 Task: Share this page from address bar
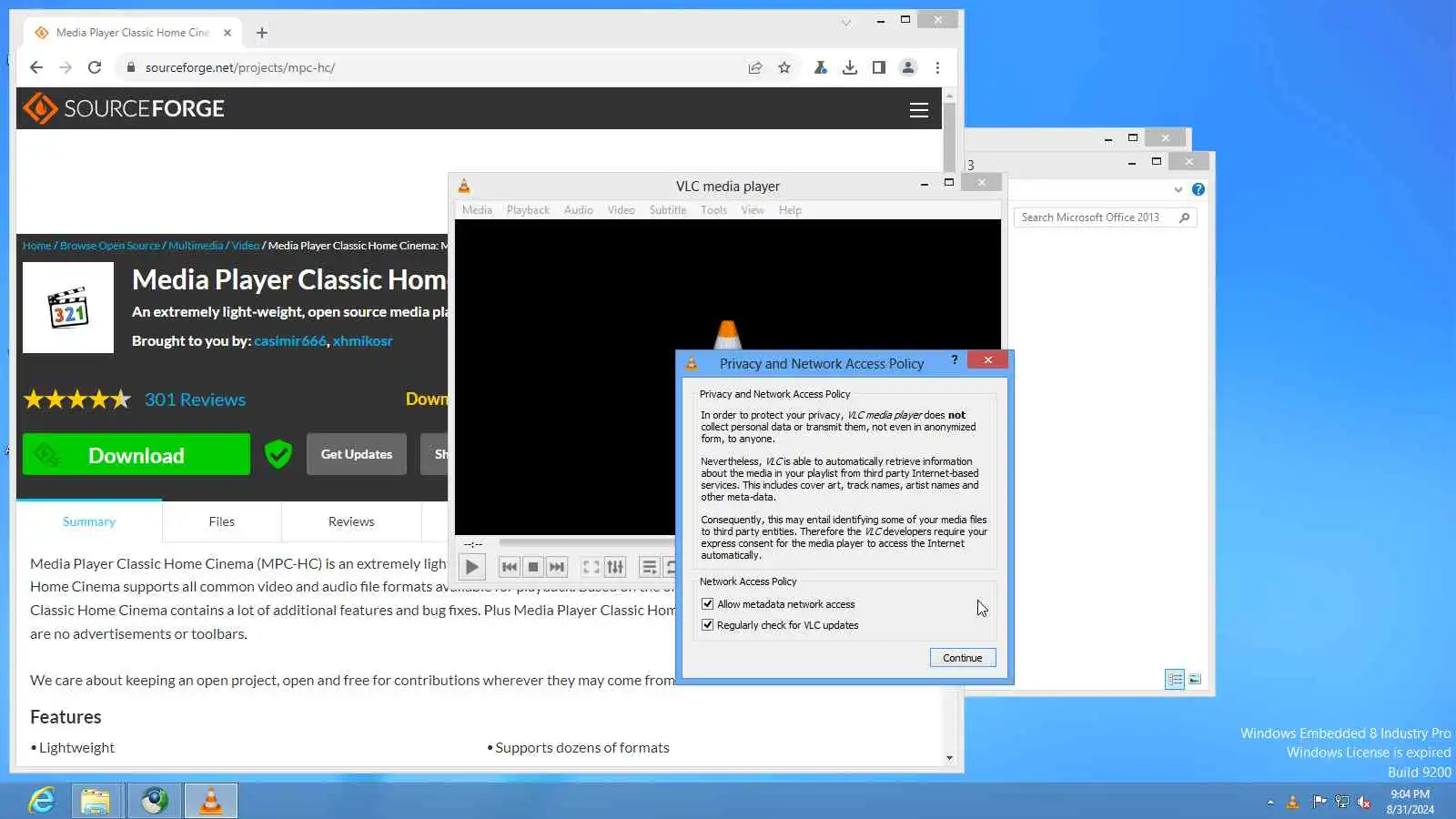755,67
